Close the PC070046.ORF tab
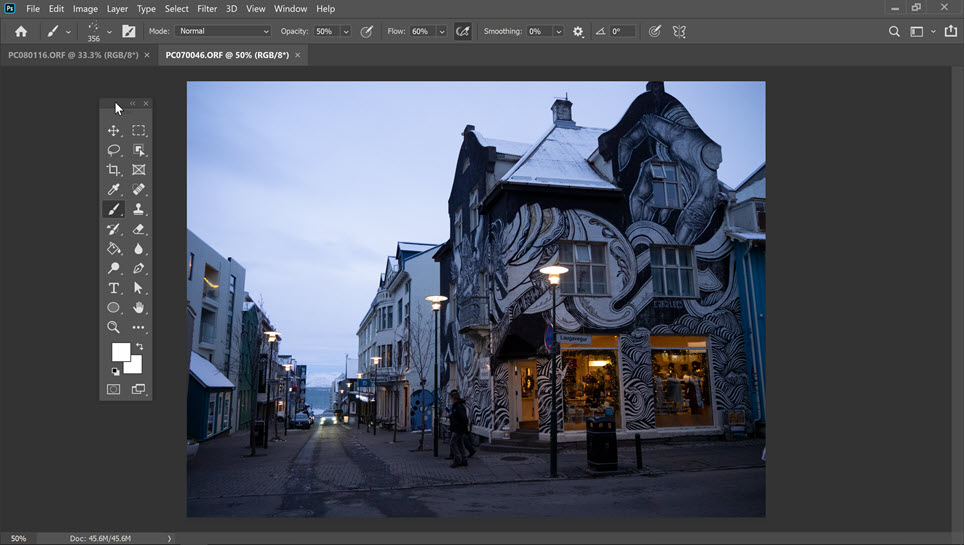 click(x=298, y=55)
